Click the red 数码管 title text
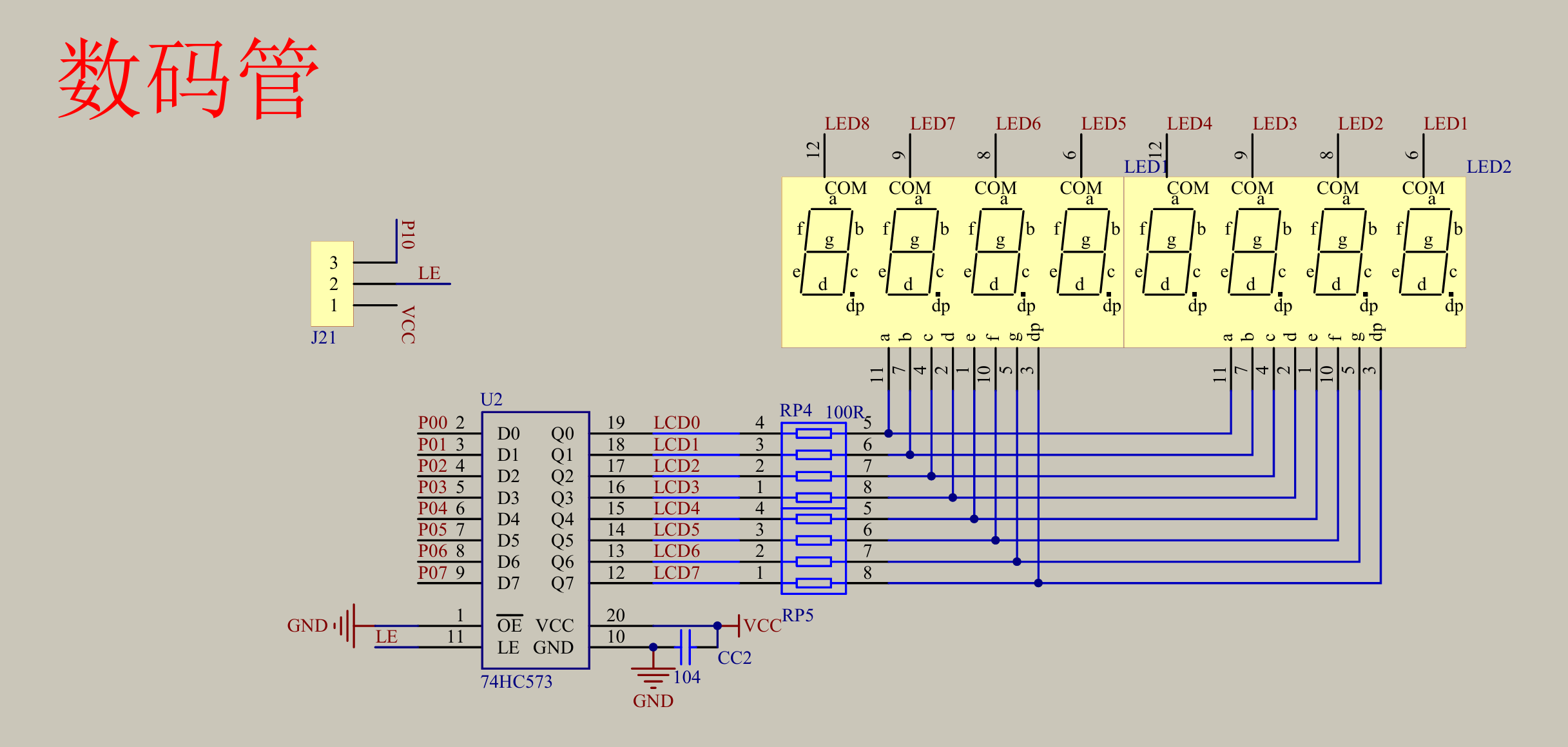Image resolution: width=1568 pixels, height=747 pixels. (x=188, y=78)
